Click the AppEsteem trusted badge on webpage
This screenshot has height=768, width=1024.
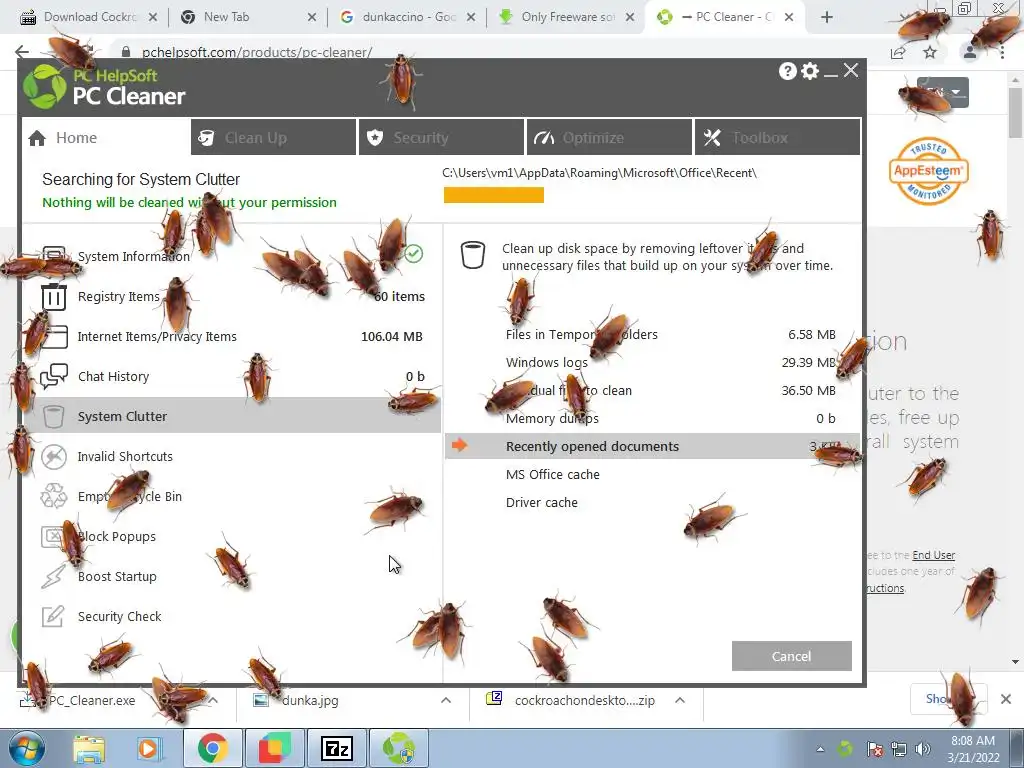click(929, 172)
